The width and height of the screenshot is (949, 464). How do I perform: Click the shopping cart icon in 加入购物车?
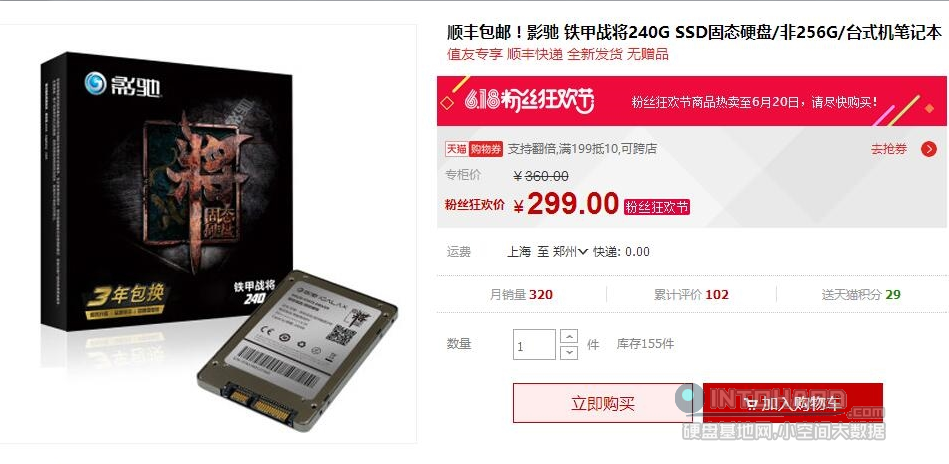pos(752,404)
